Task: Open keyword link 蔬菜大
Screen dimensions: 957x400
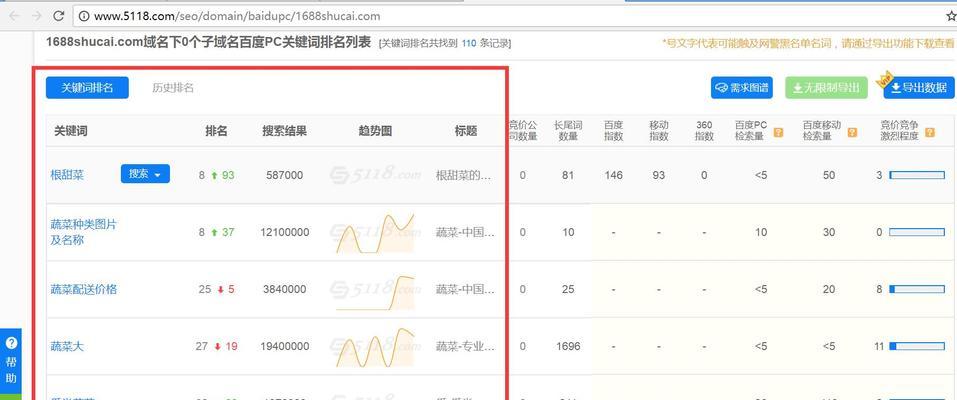Action: (x=67, y=346)
